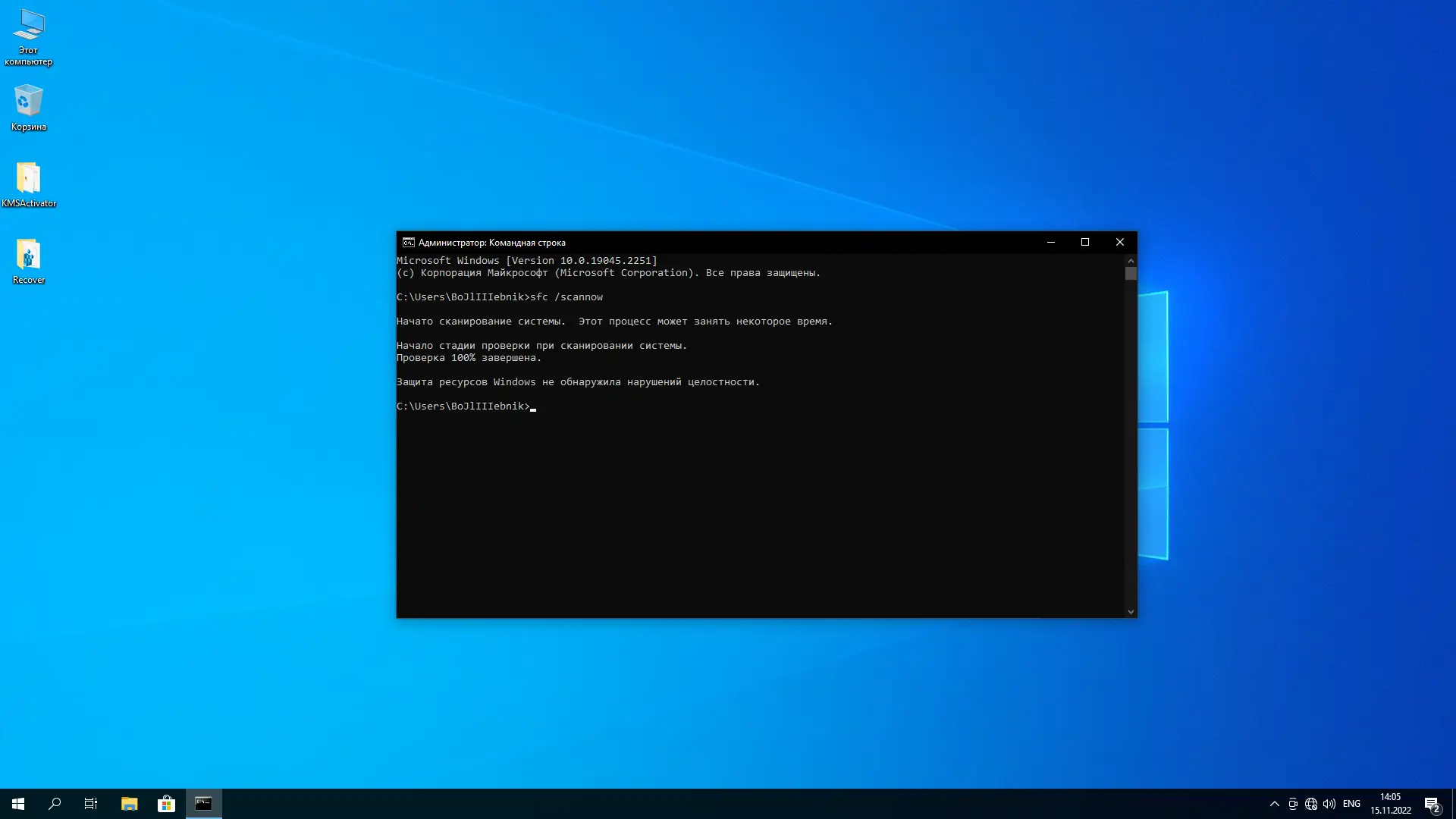
Task: Click console scrollbar up arrow
Action: [1131, 260]
